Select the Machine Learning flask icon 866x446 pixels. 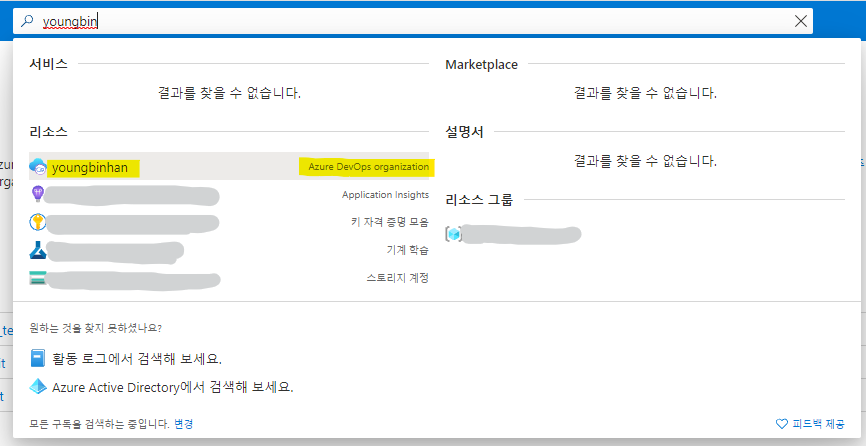pyautogui.click(x=38, y=250)
